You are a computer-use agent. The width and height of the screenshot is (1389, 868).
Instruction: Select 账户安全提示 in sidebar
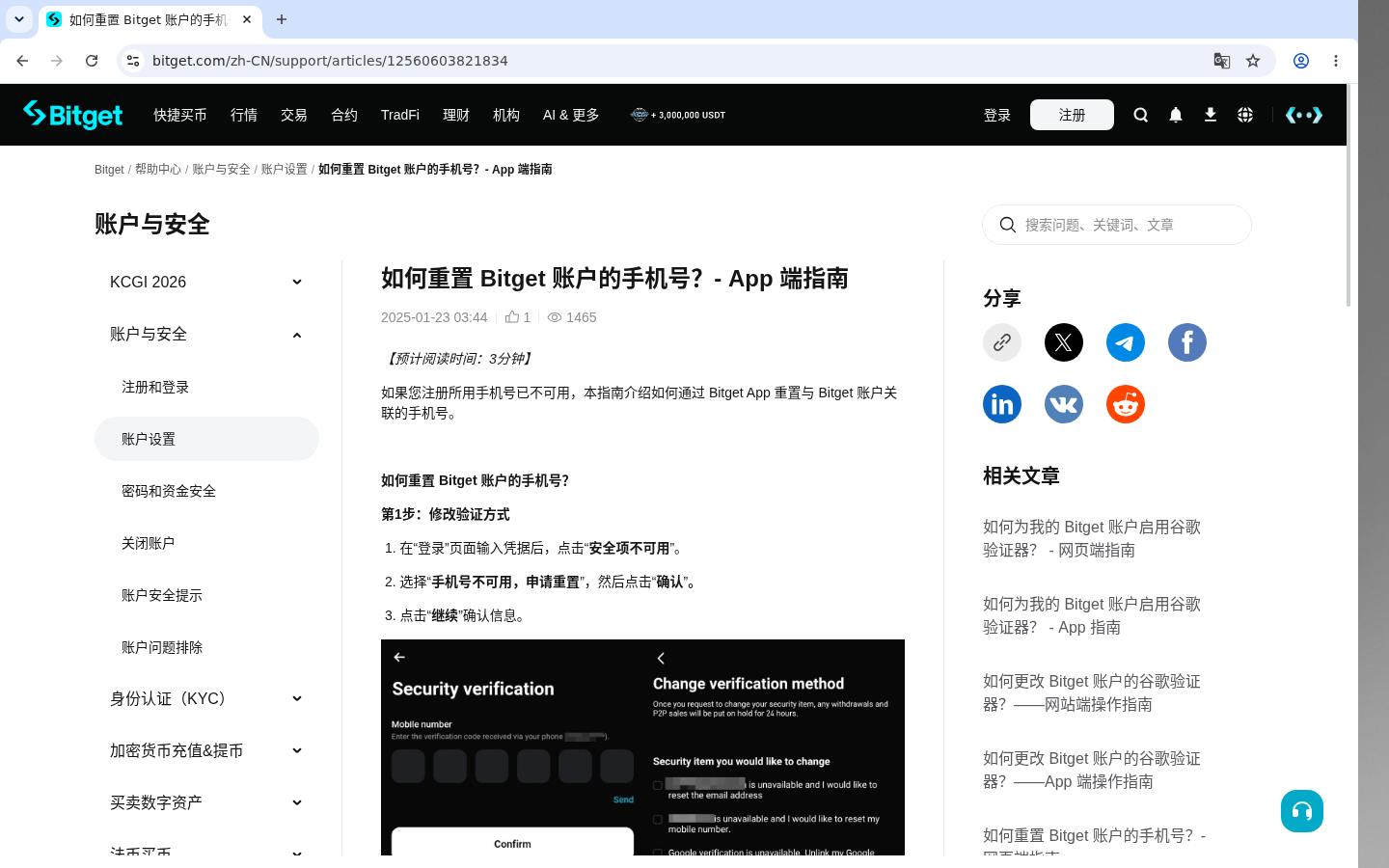206,595
